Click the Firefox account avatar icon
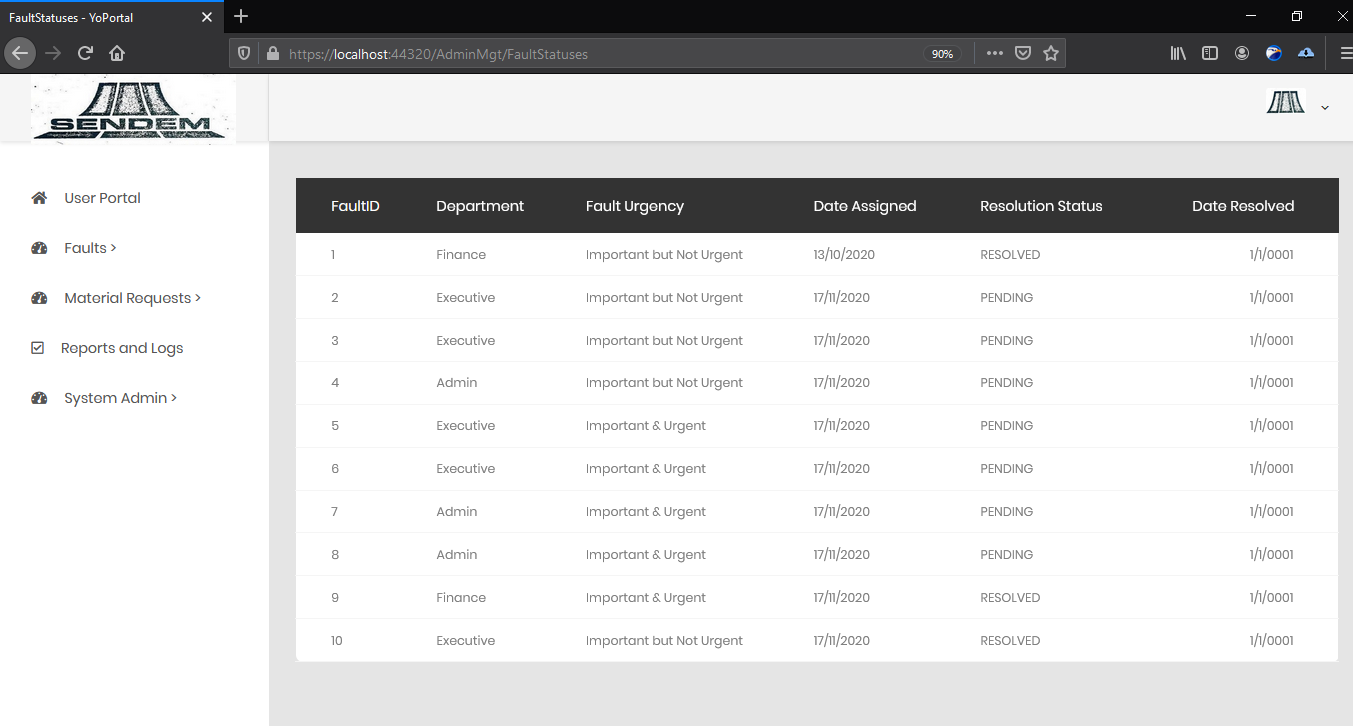Image resolution: width=1353 pixels, height=726 pixels. point(1242,54)
